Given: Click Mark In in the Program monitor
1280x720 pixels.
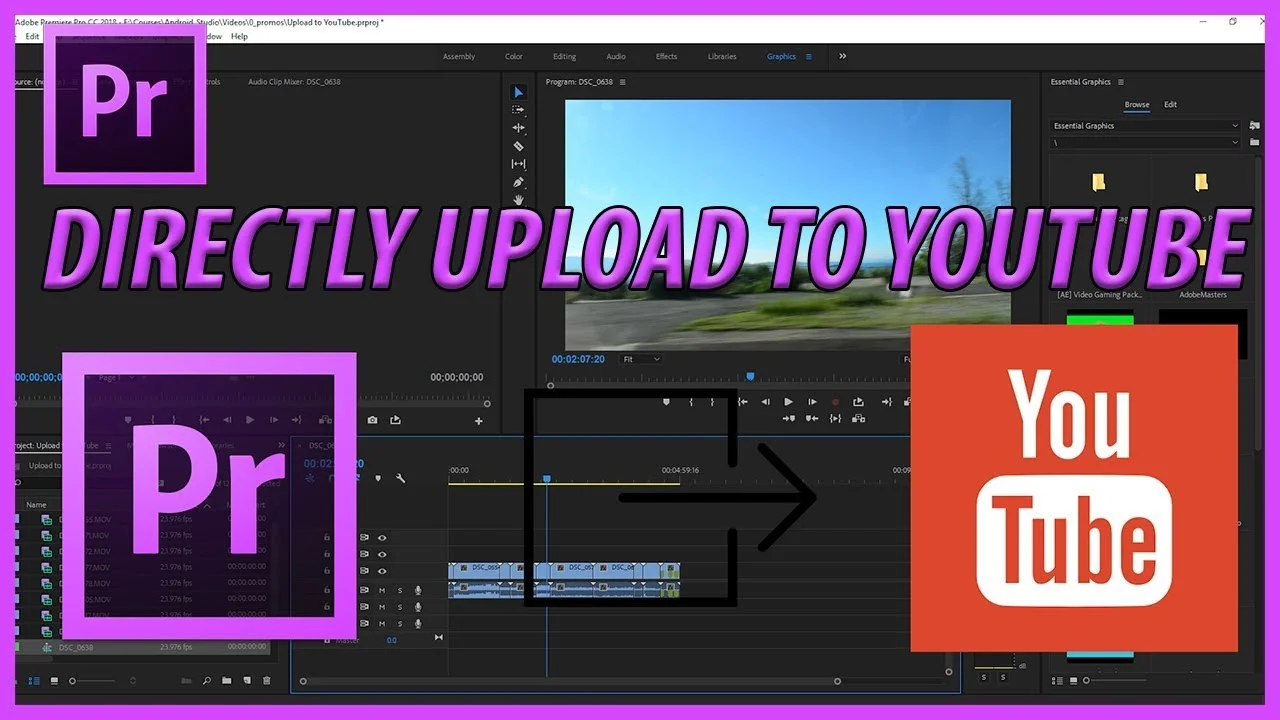Looking at the screenshot, I should (690, 402).
